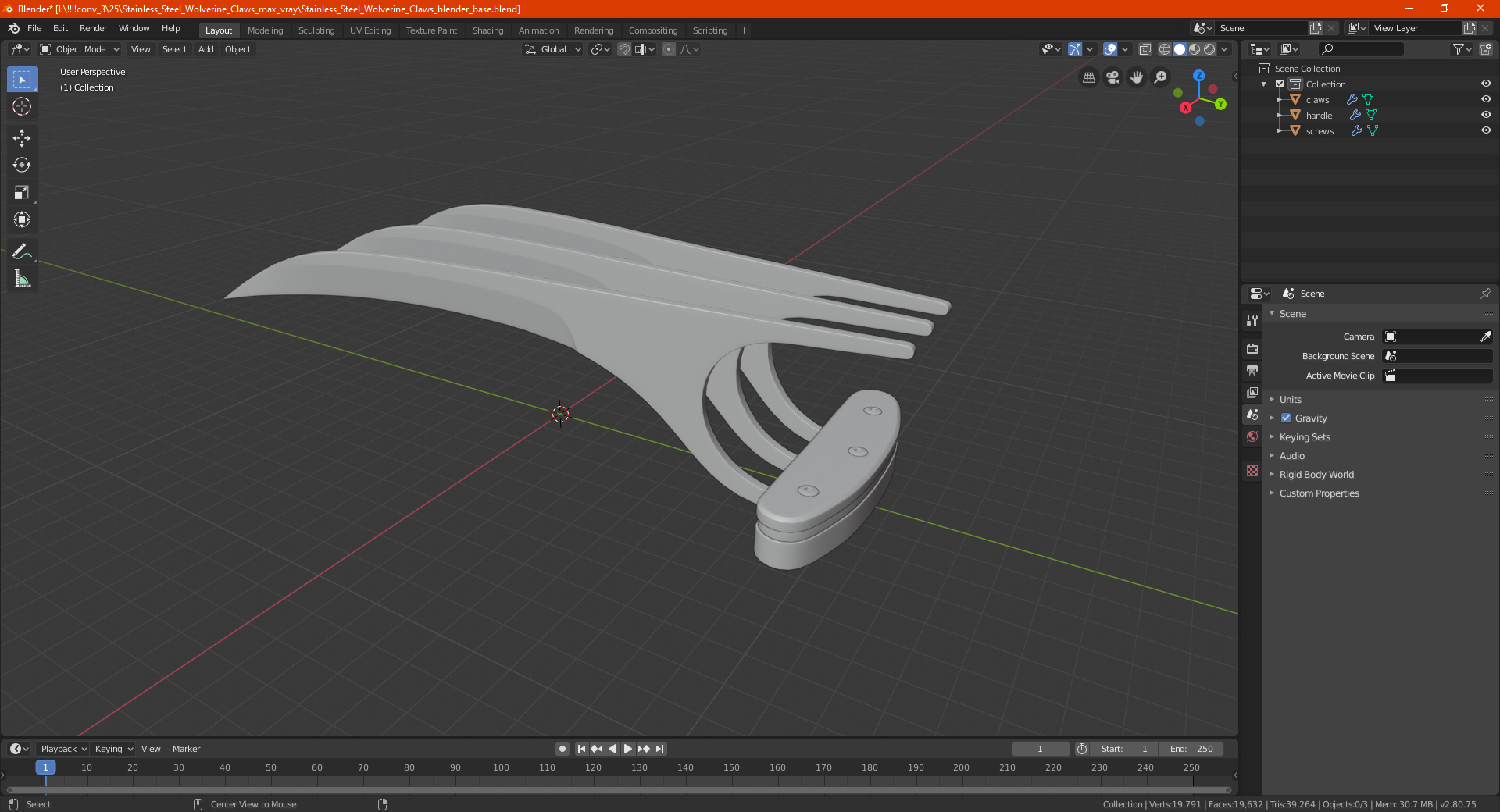Click the pan view hand icon
The width and height of the screenshot is (1500, 812).
tap(1137, 77)
